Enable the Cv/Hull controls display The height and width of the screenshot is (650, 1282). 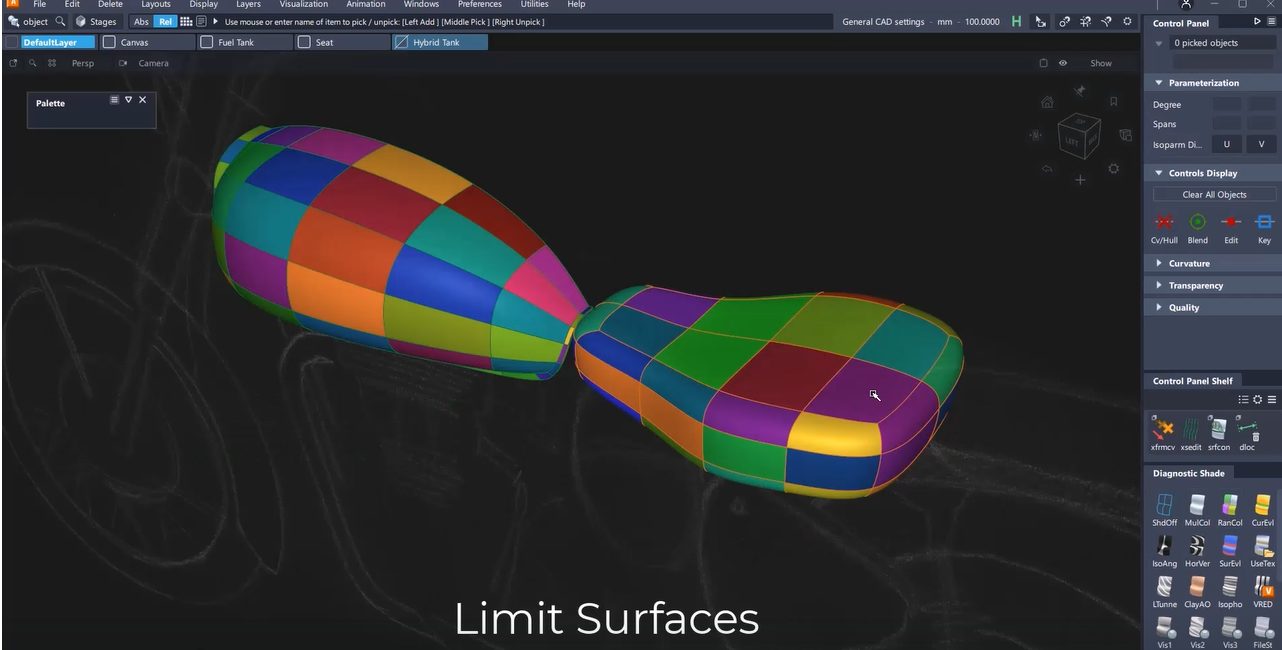click(x=1164, y=223)
